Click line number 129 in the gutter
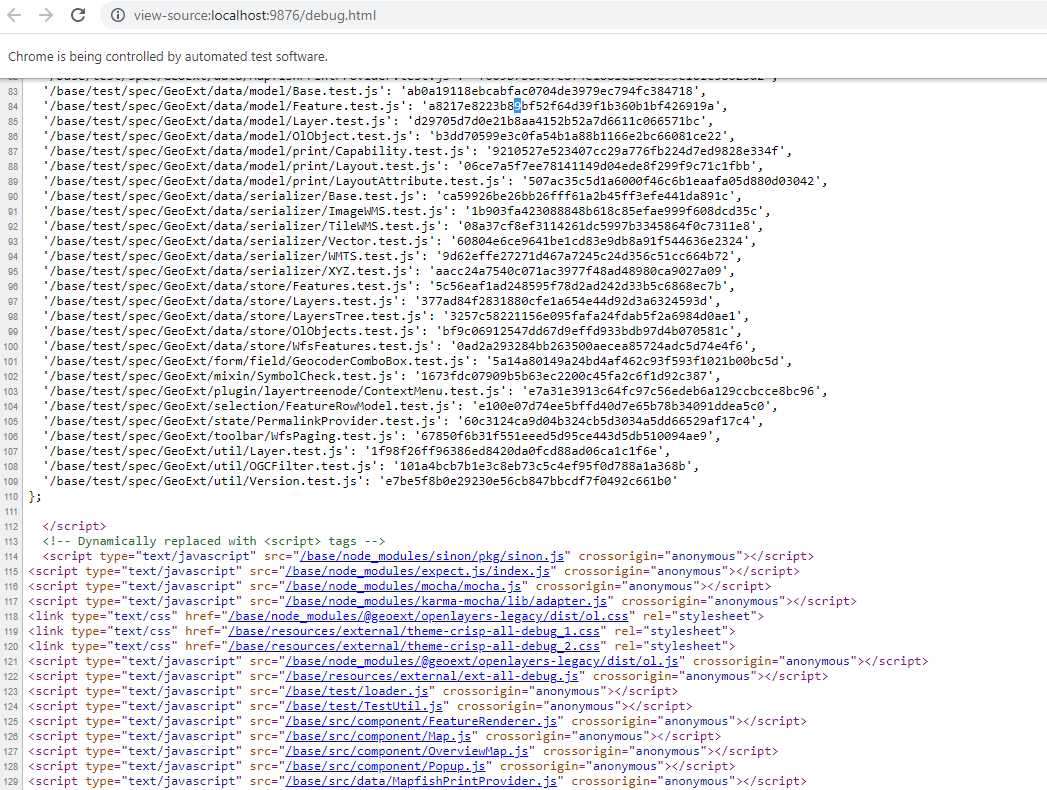Viewport: 1047px width, 790px height. (x=11, y=781)
